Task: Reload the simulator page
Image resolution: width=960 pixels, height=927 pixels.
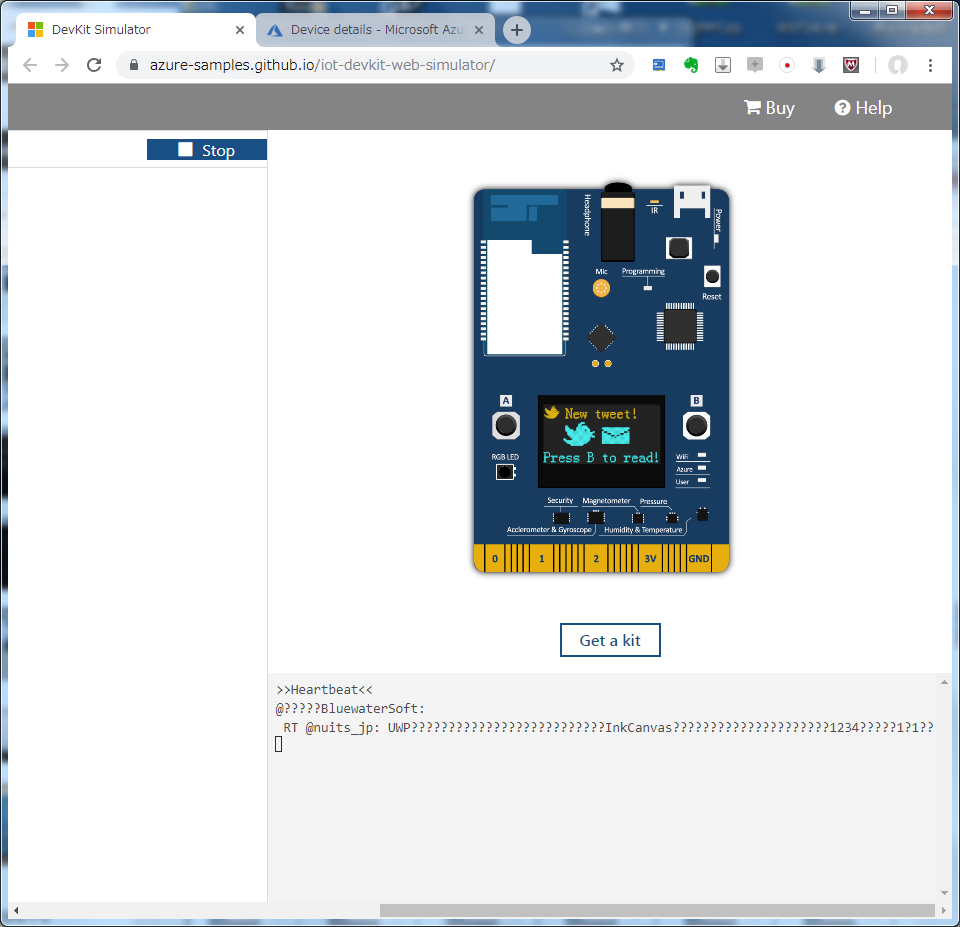Action: pyautogui.click(x=94, y=65)
